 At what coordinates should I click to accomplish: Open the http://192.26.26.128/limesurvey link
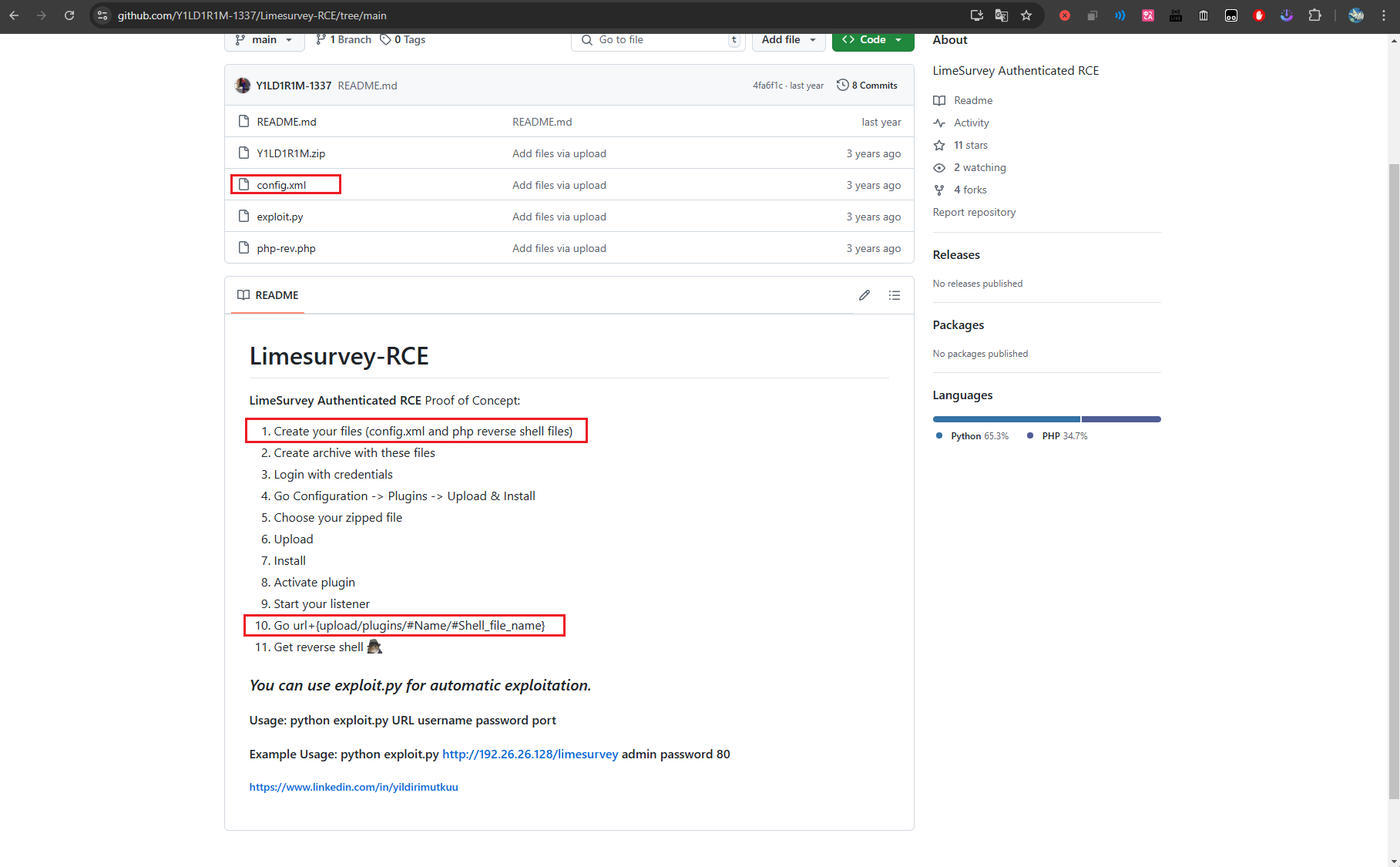coord(530,754)
